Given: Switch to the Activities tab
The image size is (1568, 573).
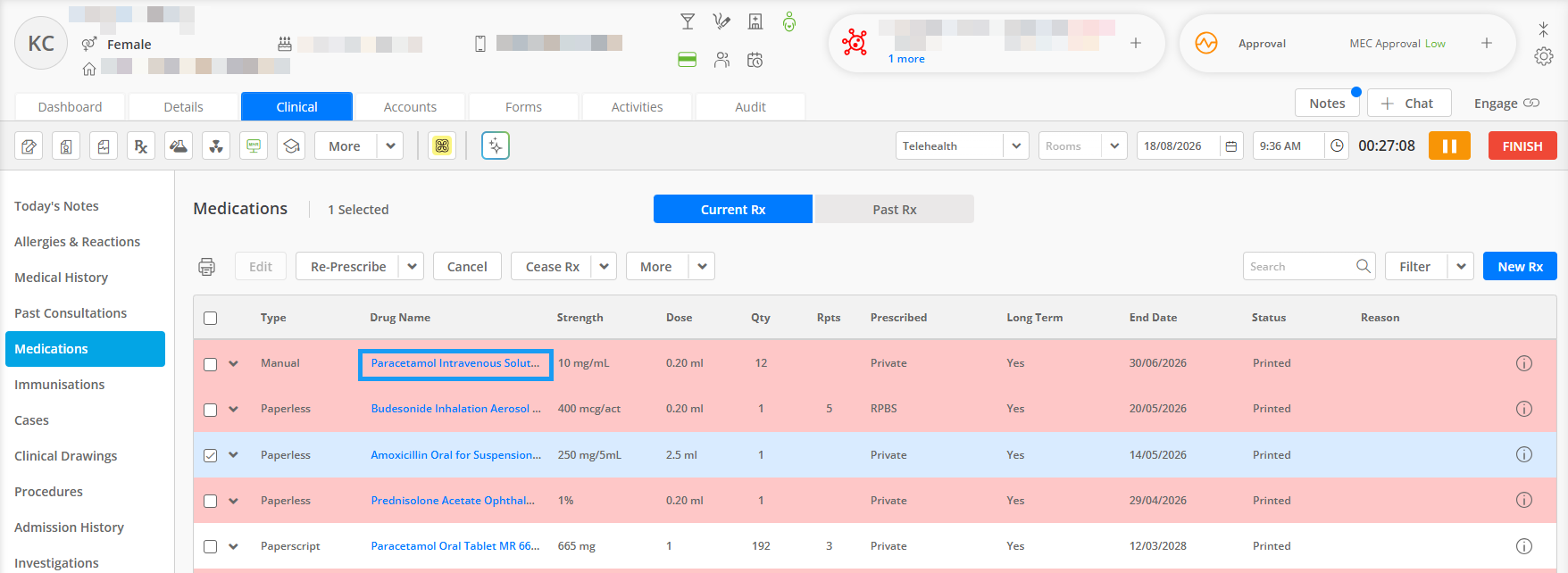Looking at the screenshot, I should point(638,106).
